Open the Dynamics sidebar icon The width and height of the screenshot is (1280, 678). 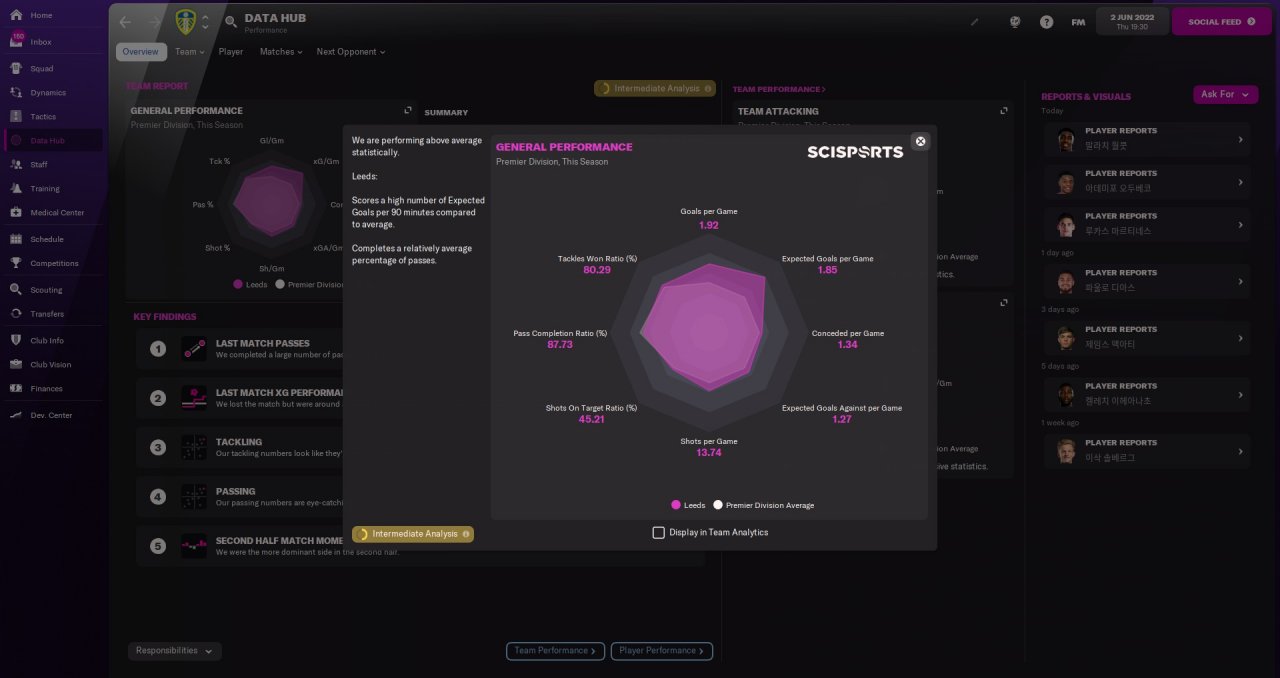point(16,93)
